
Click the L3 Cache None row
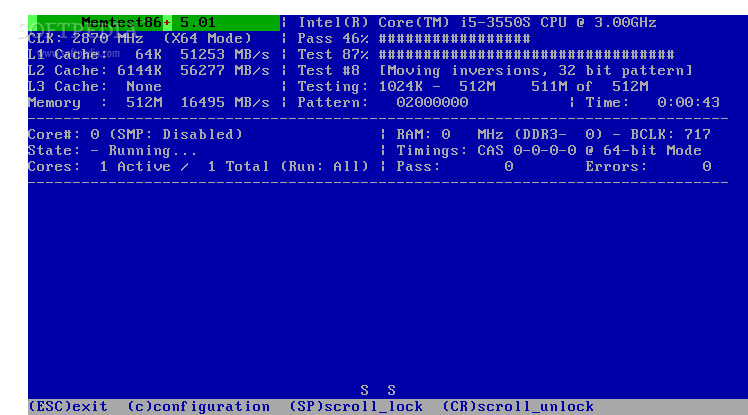click(x=95, y=87)
